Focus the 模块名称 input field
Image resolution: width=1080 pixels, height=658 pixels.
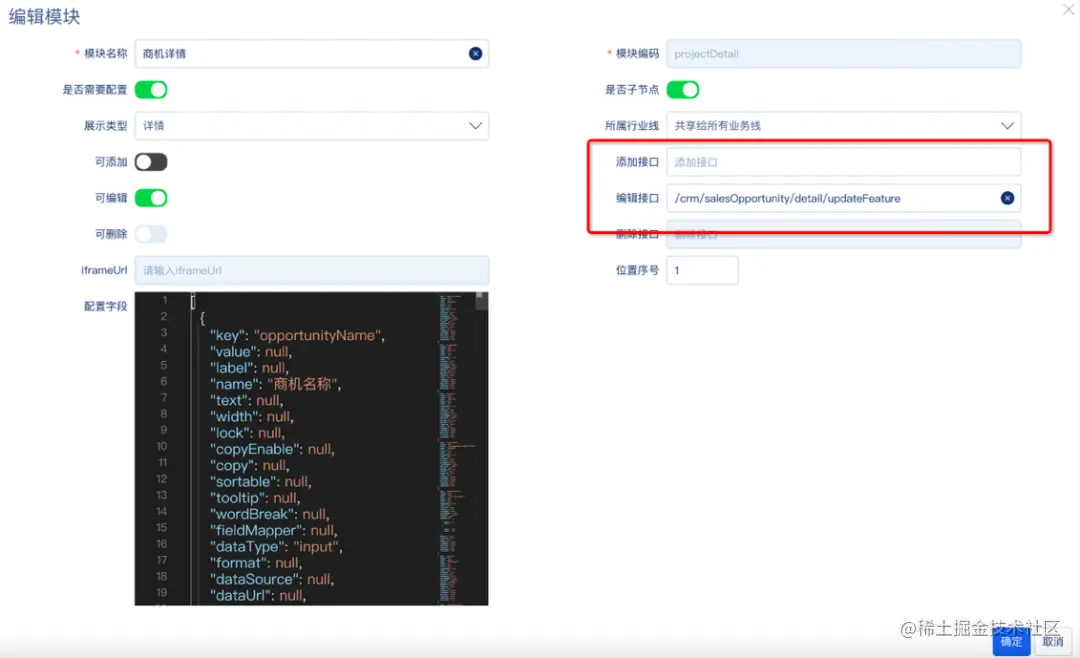point(312,54)
